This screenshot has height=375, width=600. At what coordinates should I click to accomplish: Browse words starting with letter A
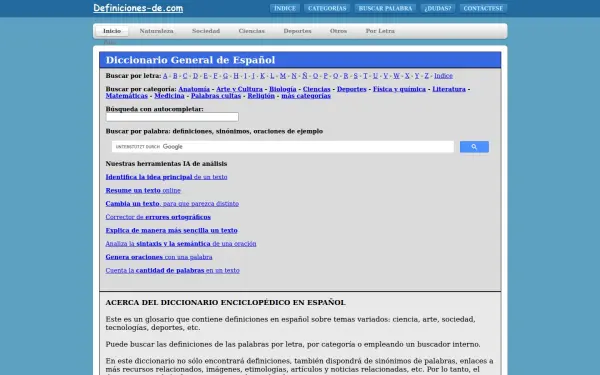[x=165, y=76]
